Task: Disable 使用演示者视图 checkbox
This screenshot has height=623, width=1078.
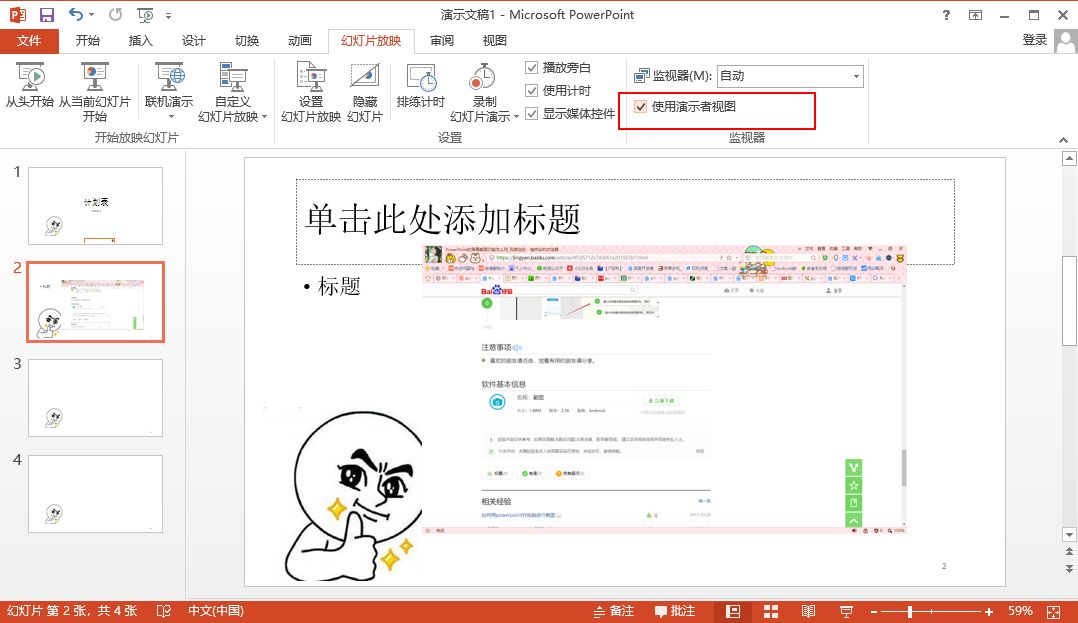Action: 640,107
